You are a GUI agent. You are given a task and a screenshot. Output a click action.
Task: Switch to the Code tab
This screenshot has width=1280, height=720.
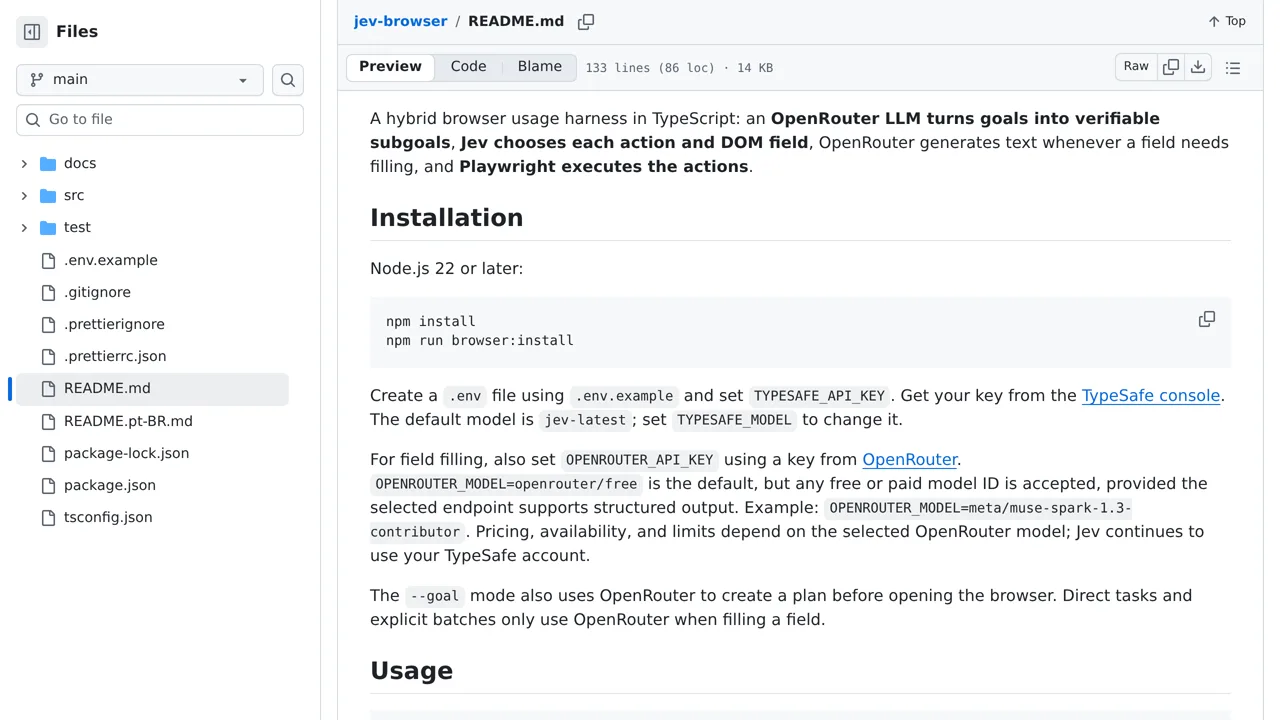(x=468, y=67)
